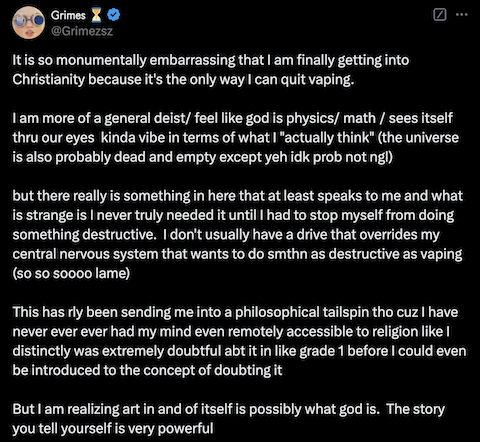The height and width of the screenshot is (442, 480).
Task: Click the text "(so so soooo lame)"
Action: click(x=71, y=273)
